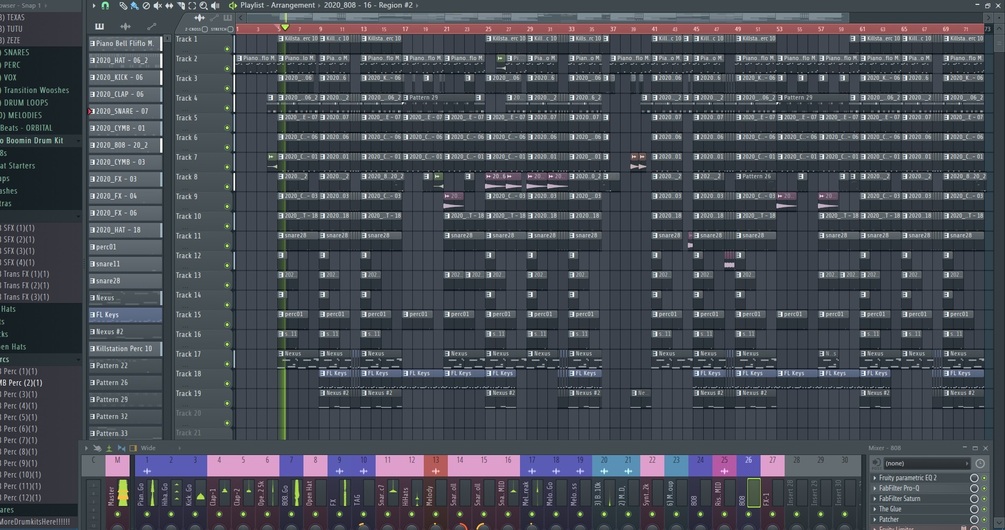Select 'Piano Bell Fliflo M' in picker
This screenshot has height=530, width=1005.
click(125, 44)
